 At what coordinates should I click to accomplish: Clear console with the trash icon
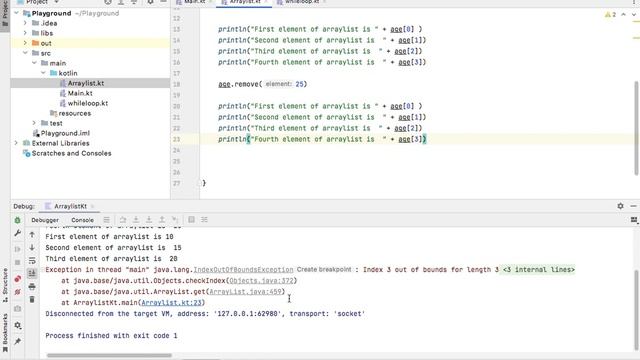(x=32, y=300)
